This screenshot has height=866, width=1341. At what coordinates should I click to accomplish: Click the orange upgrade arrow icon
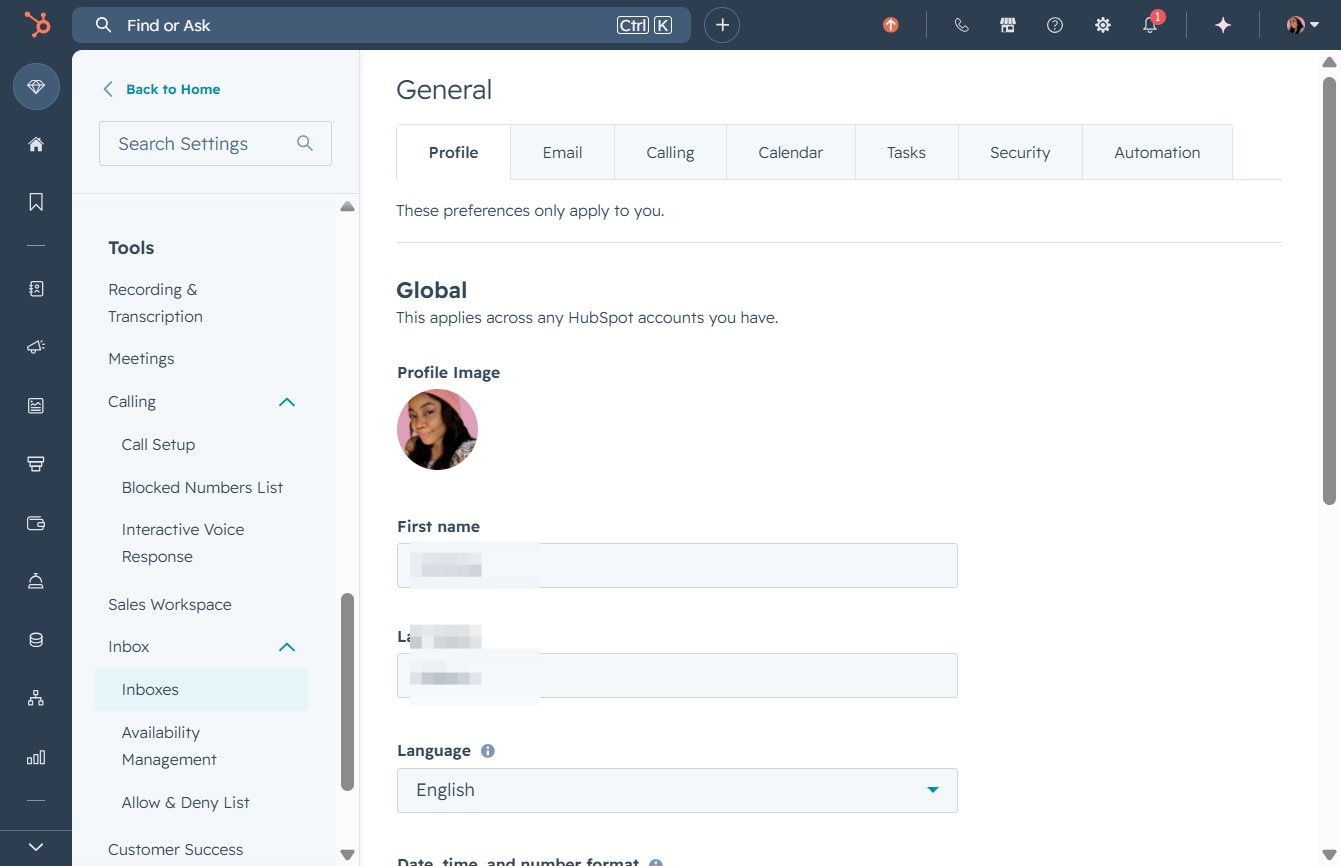click(891, 25)
